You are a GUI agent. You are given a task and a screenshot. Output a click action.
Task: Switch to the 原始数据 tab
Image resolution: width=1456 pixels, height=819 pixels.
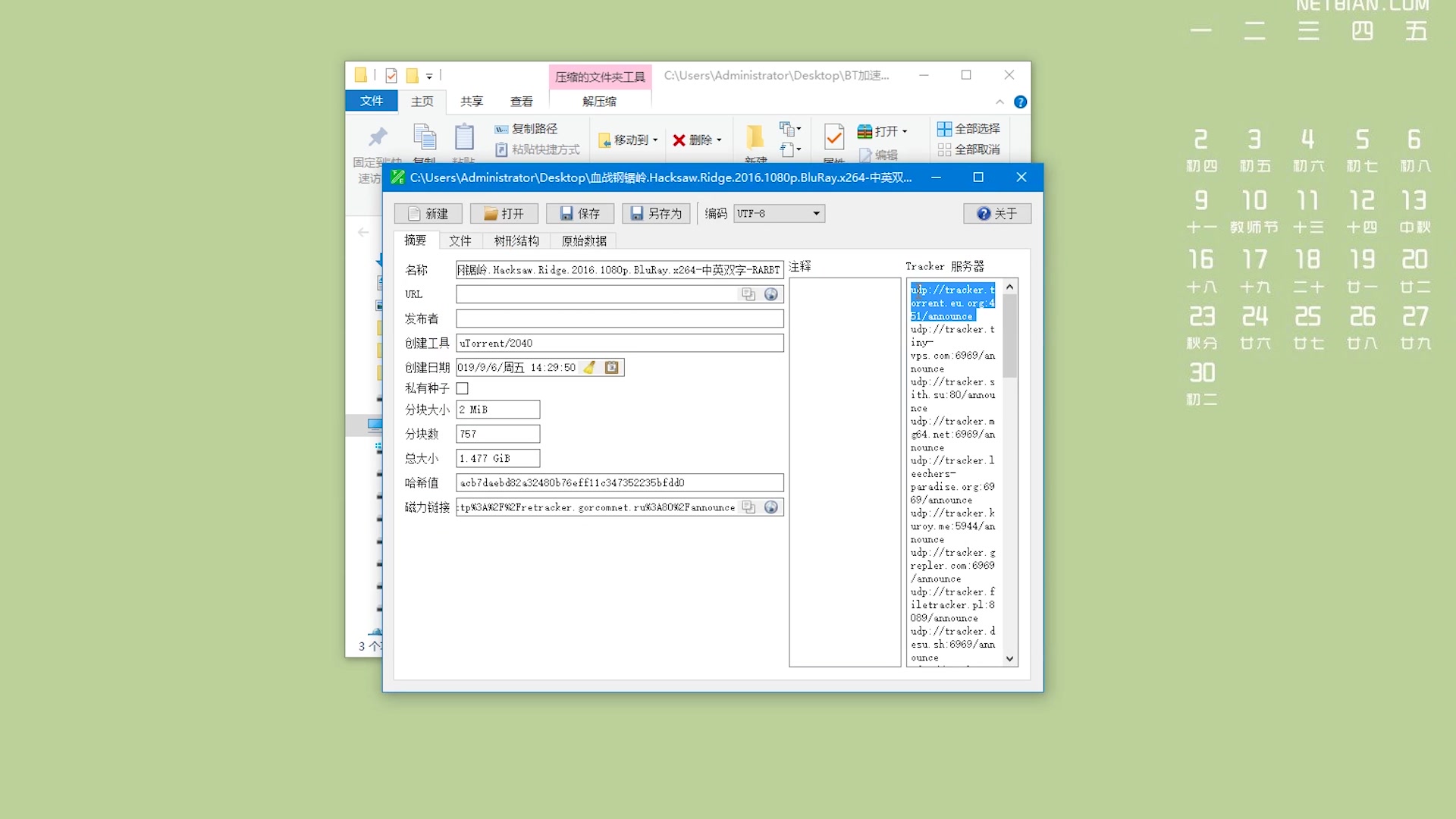(583, 241)
